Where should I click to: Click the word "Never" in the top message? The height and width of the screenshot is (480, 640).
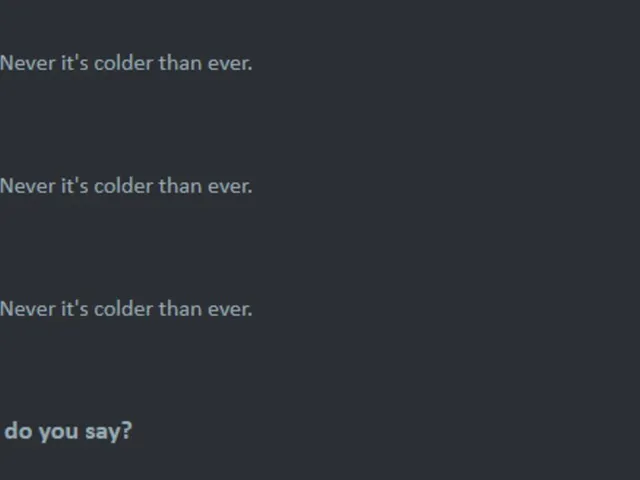28,63
